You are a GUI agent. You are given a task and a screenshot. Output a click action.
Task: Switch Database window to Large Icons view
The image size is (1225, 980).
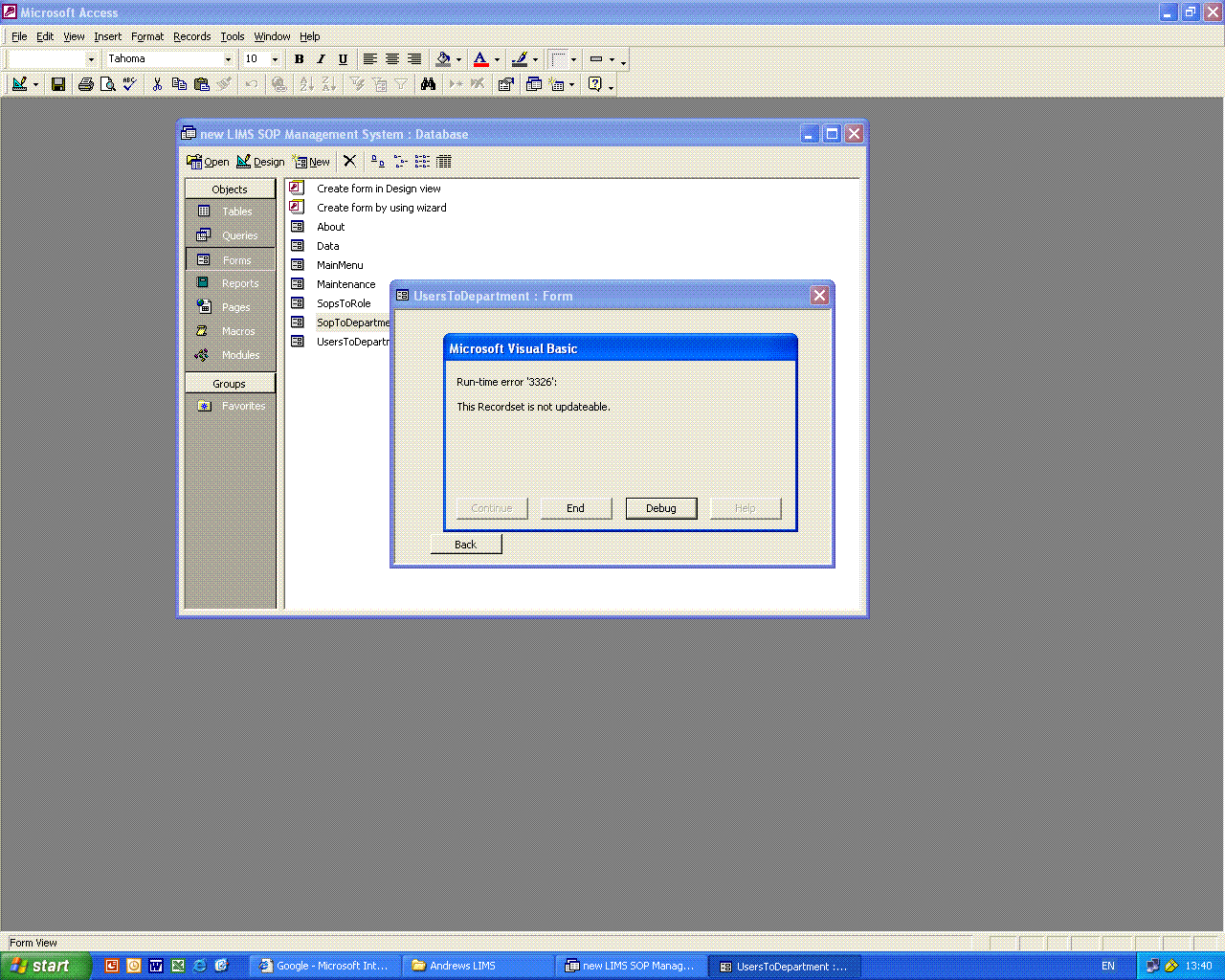click(377, 161)
